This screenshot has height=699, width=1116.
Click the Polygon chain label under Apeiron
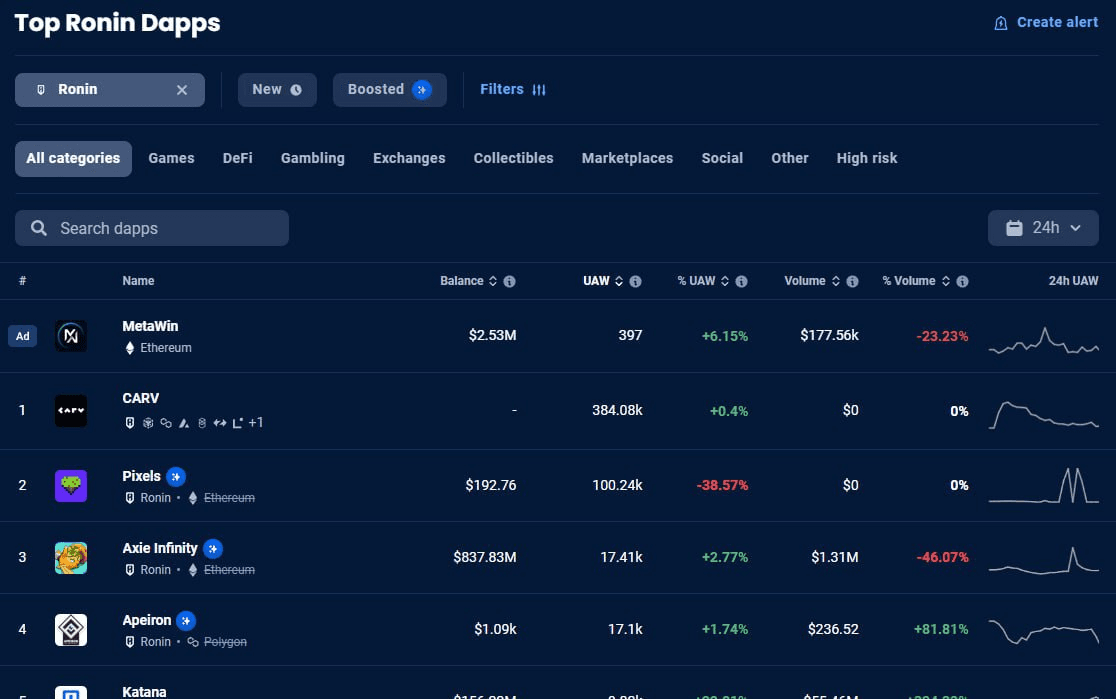click(x=225, y=642)
